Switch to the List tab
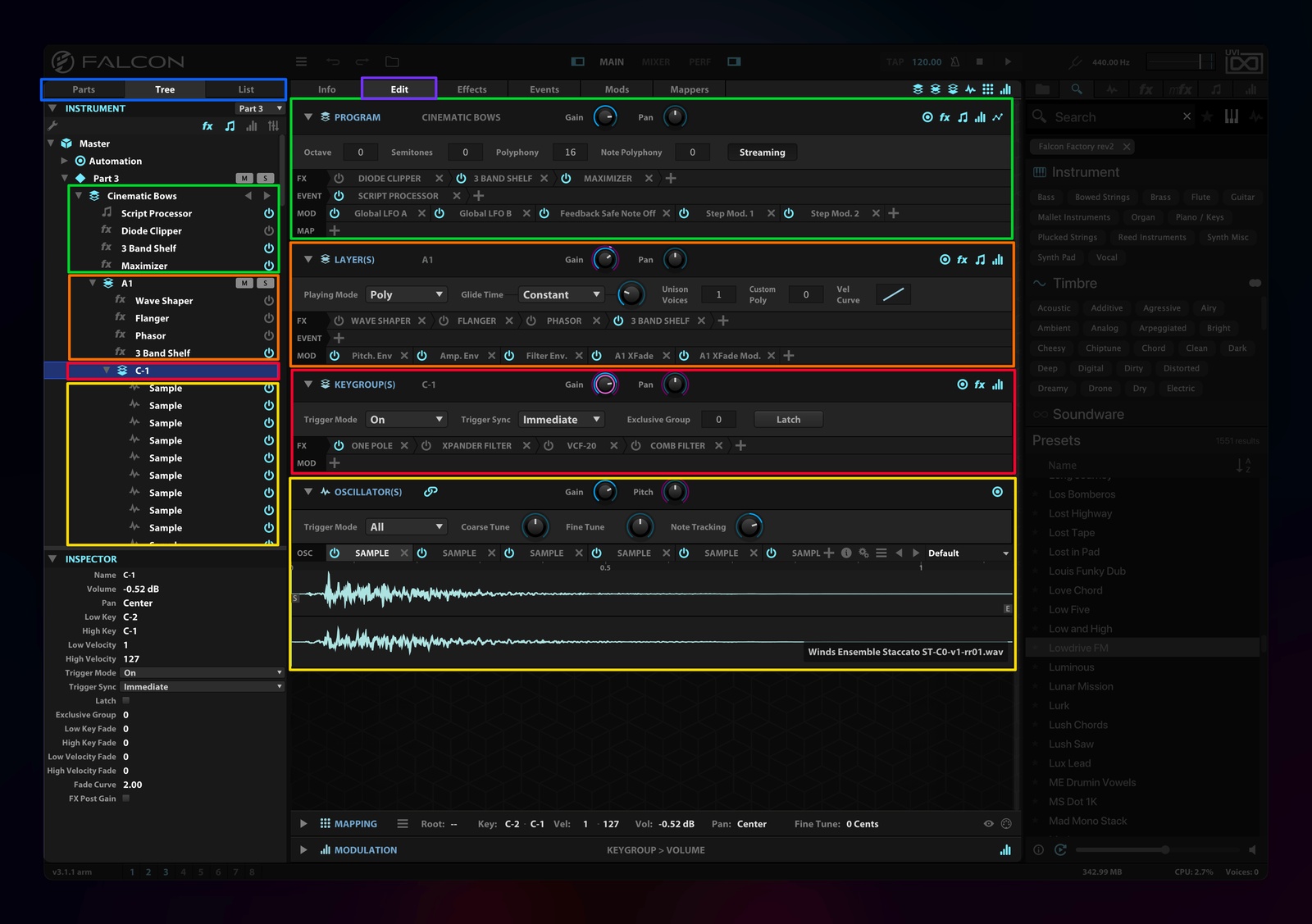Image resolution: width=1312 pixels, height=924 pixels. point(246,89)
